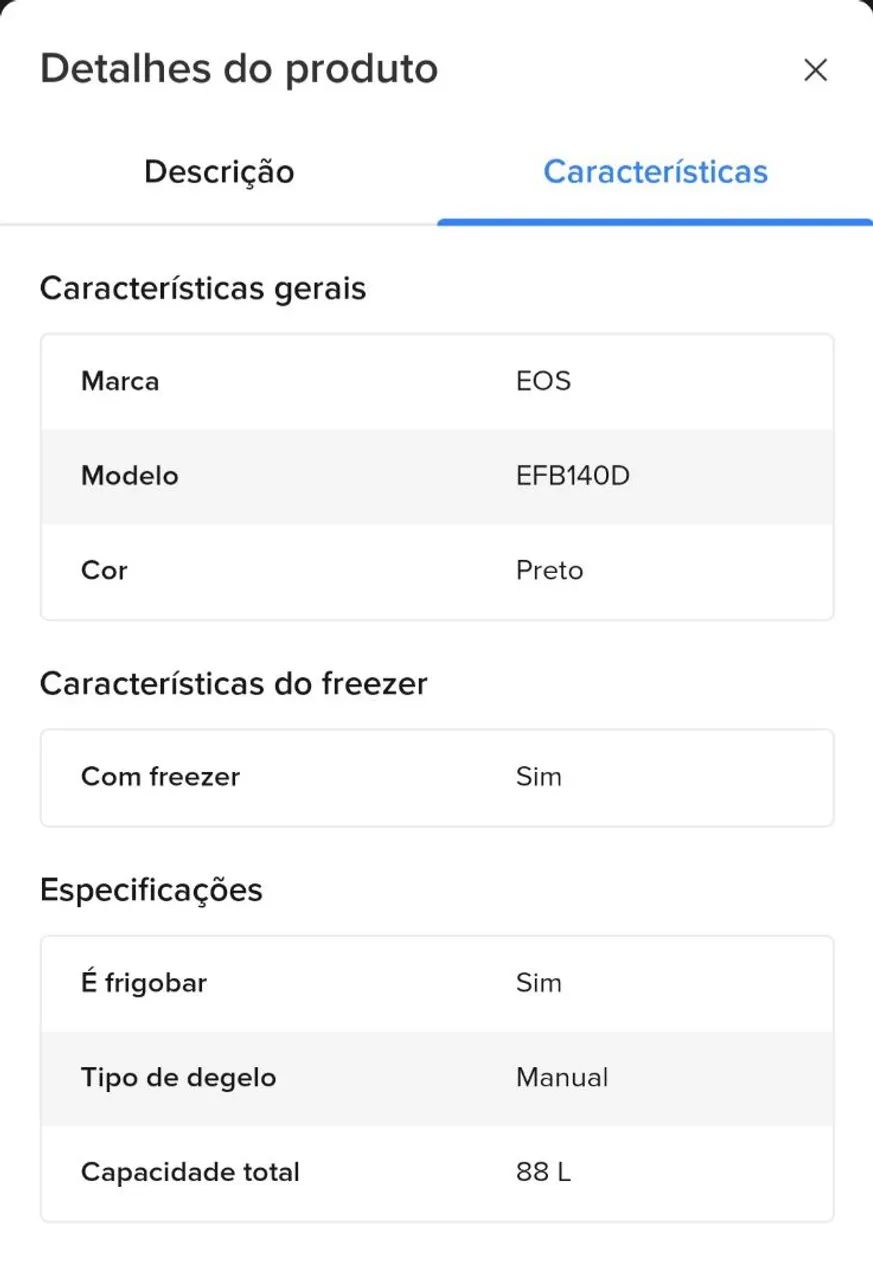This screenshot has height=1280, width=873.
Task: Click the Modelo row label
Action: 130,475
